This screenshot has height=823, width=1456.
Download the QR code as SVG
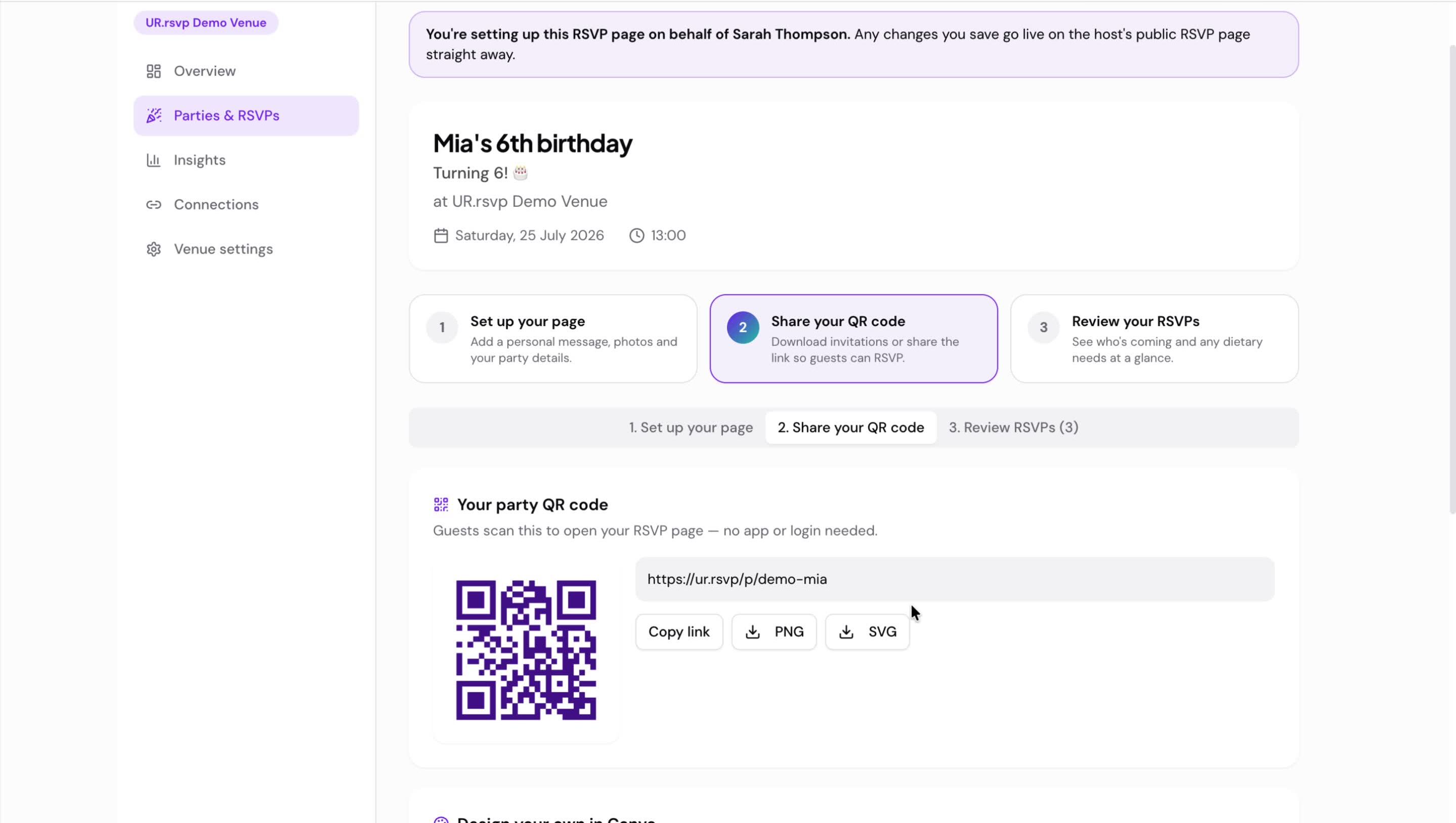click(x=867, y=632)
